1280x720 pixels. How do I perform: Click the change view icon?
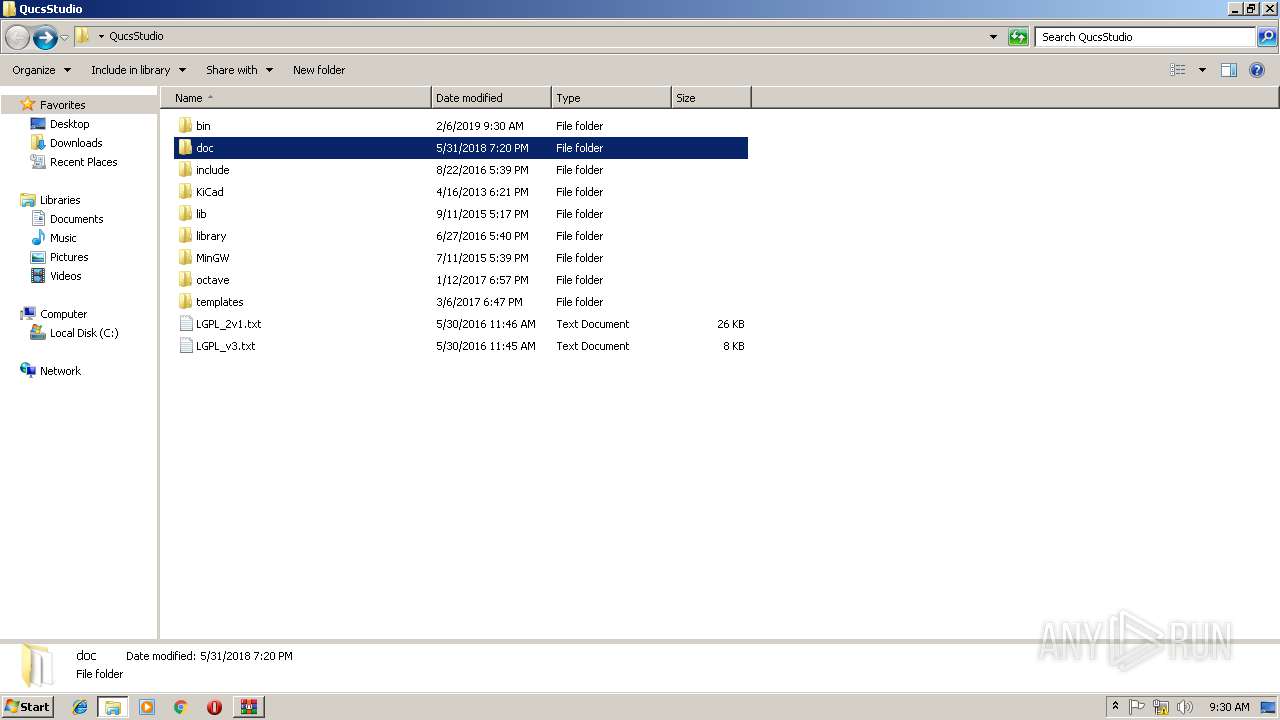[x=1178, y=70]
